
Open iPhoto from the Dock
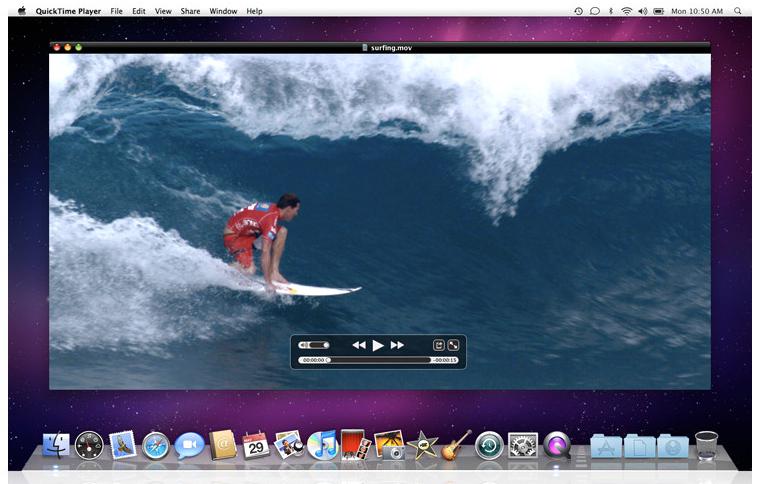(x=389, y=444)
